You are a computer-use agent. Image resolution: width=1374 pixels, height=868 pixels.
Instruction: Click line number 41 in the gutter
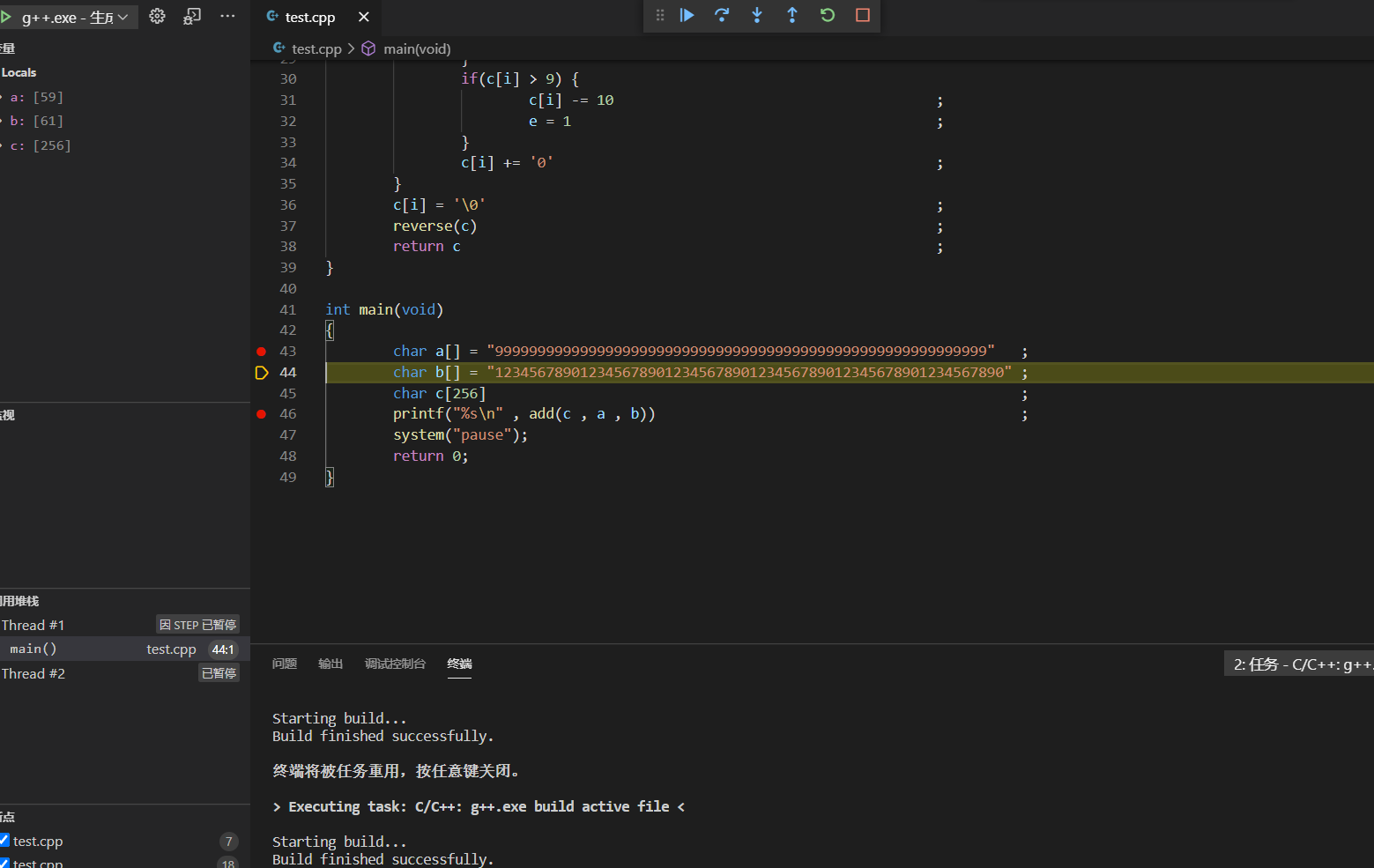tap(288, 309)
